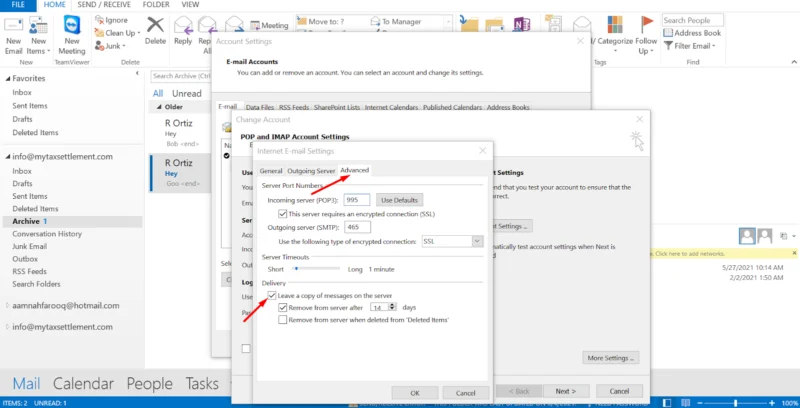The height and width of the screenshot is (408, 800).
Task: Click the Search People field
Action: pos(693,20)
